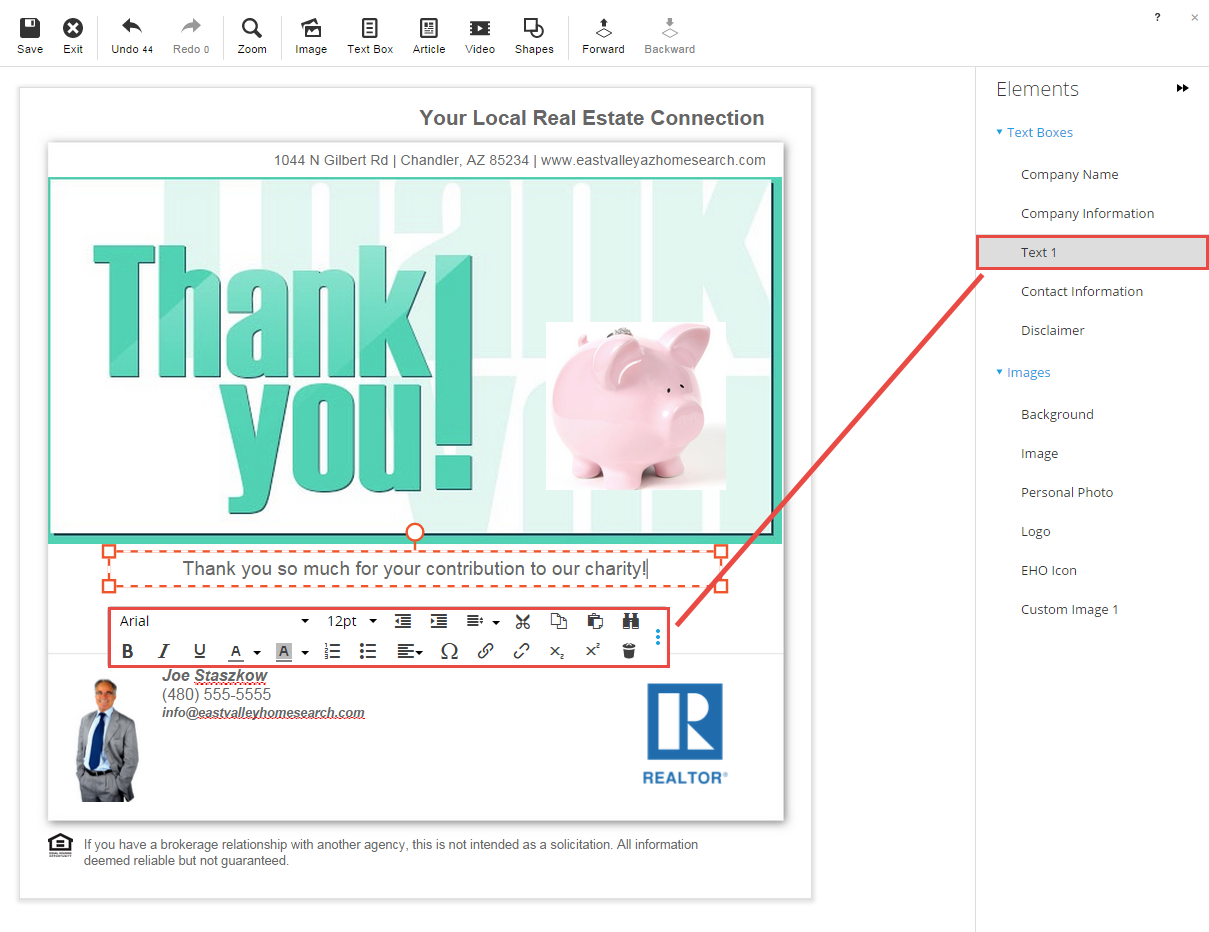Insert numbered list
Image resolution: width=1209 pixels, height=932 pixels.
click(x=333, y=651)
